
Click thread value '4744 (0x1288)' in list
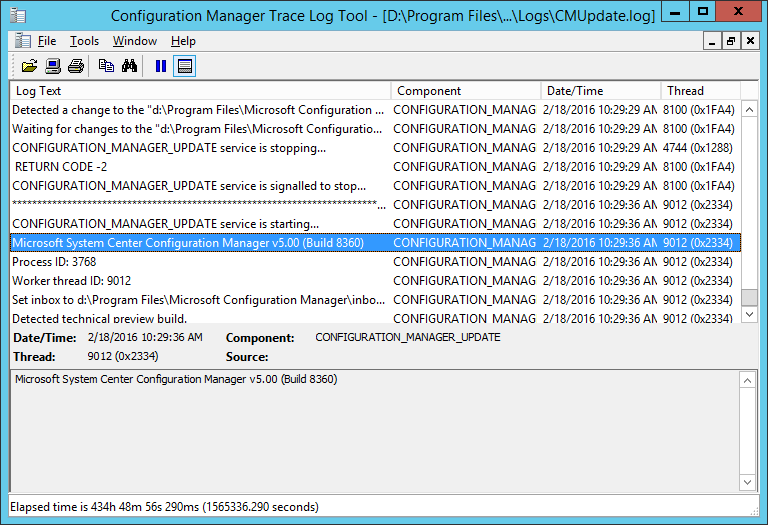click(697, 148)
